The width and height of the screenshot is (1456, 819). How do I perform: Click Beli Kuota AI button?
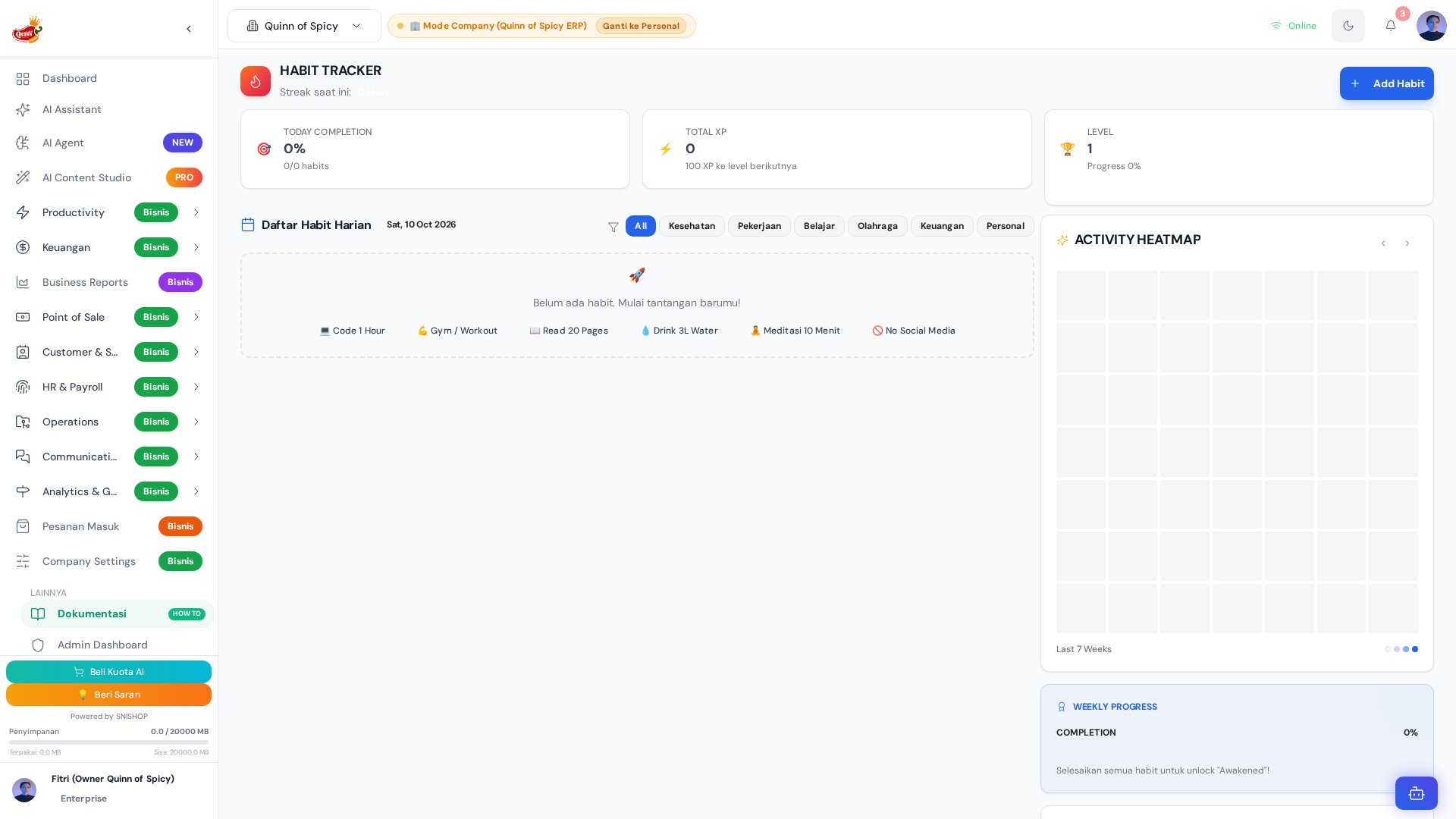[x=108, y=672]
